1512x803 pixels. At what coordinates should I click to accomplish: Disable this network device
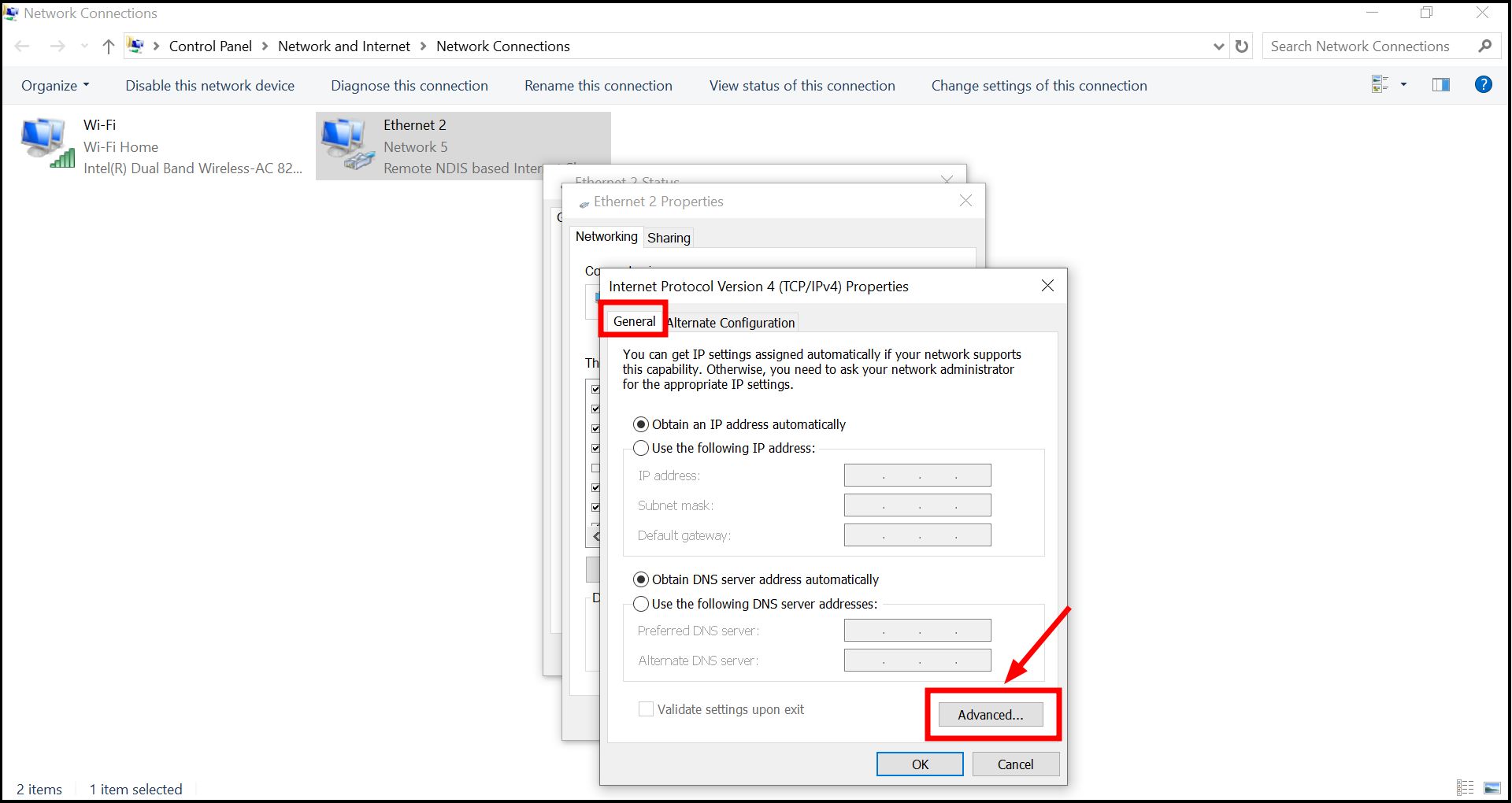click(x=210, y=86)
